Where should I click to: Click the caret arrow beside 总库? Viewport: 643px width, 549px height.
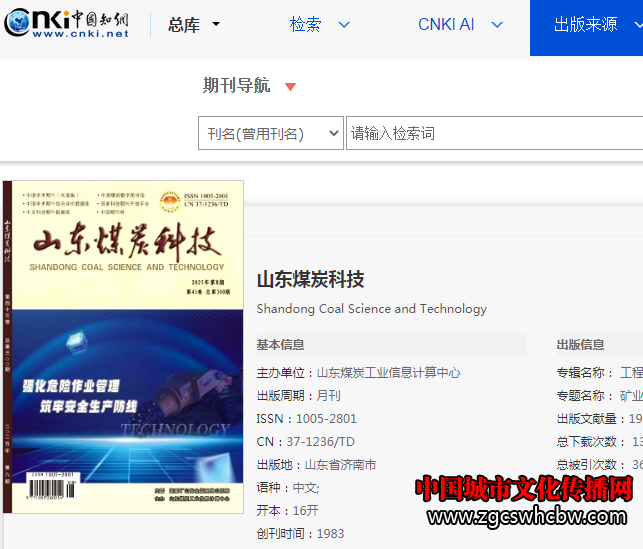216,25
